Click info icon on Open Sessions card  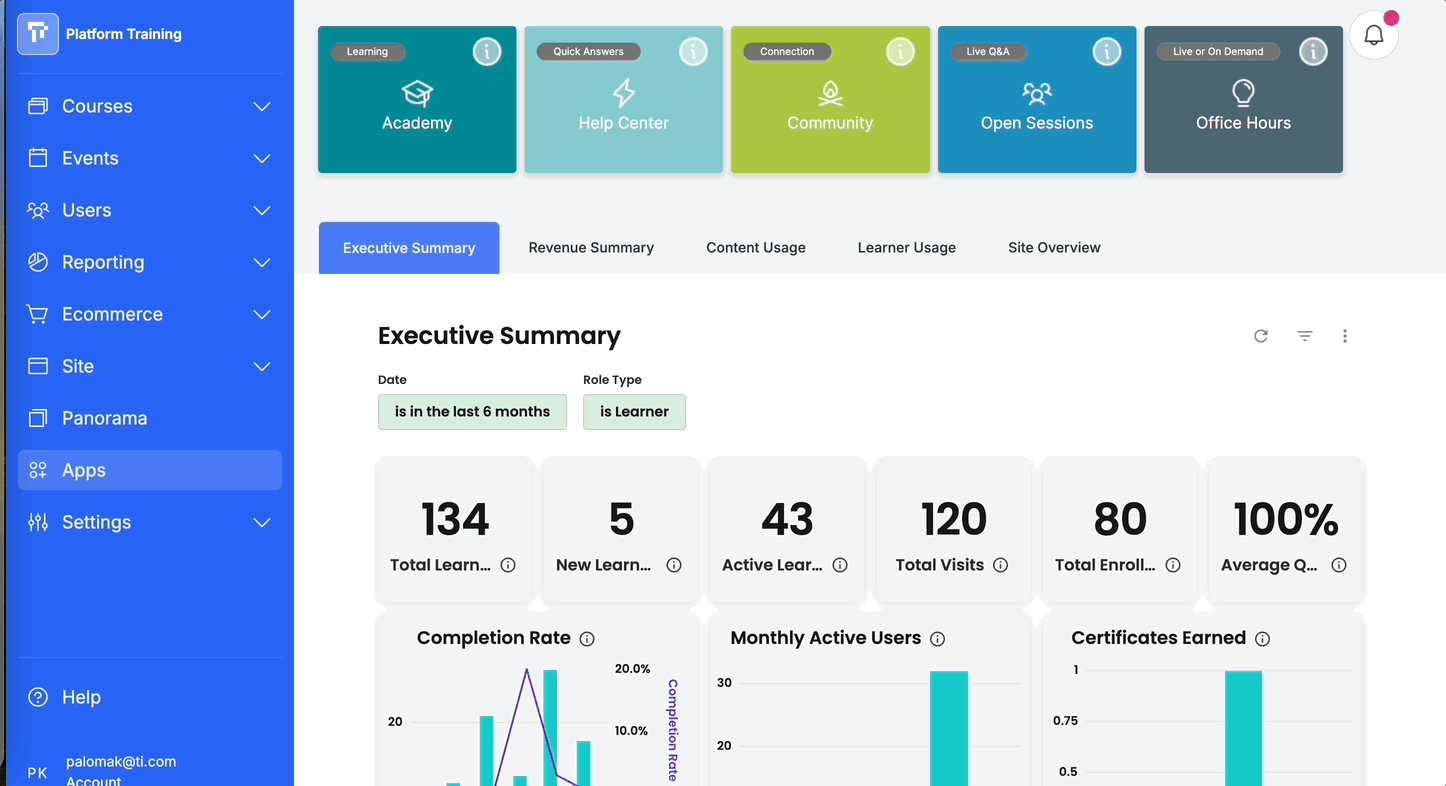coord(1107,51)
